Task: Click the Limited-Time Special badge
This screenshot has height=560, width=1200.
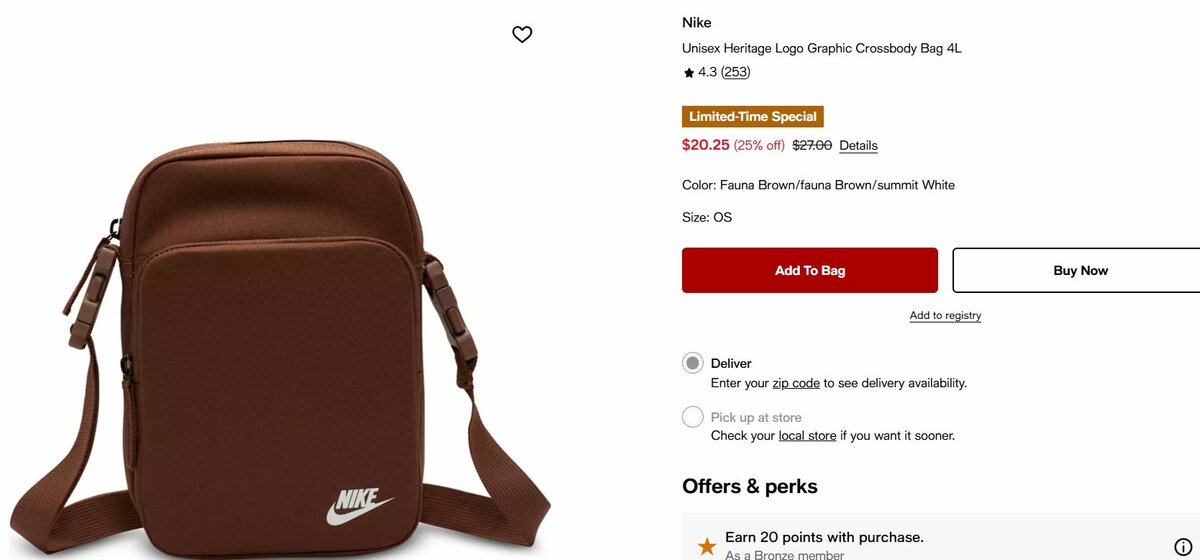Action: pyautogui.click(x=753, y=117)
